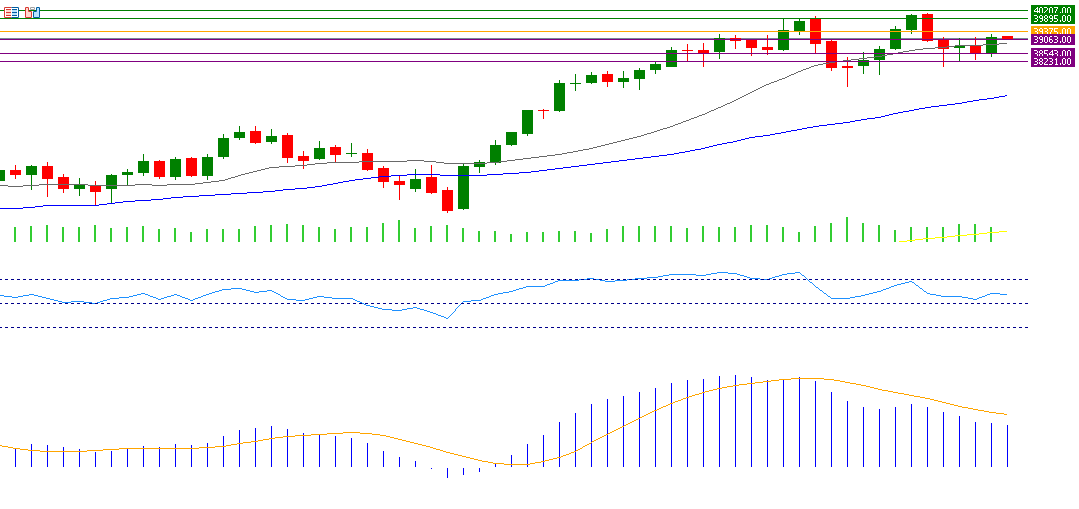Click the tallest green volume bar

coord(847,229)
